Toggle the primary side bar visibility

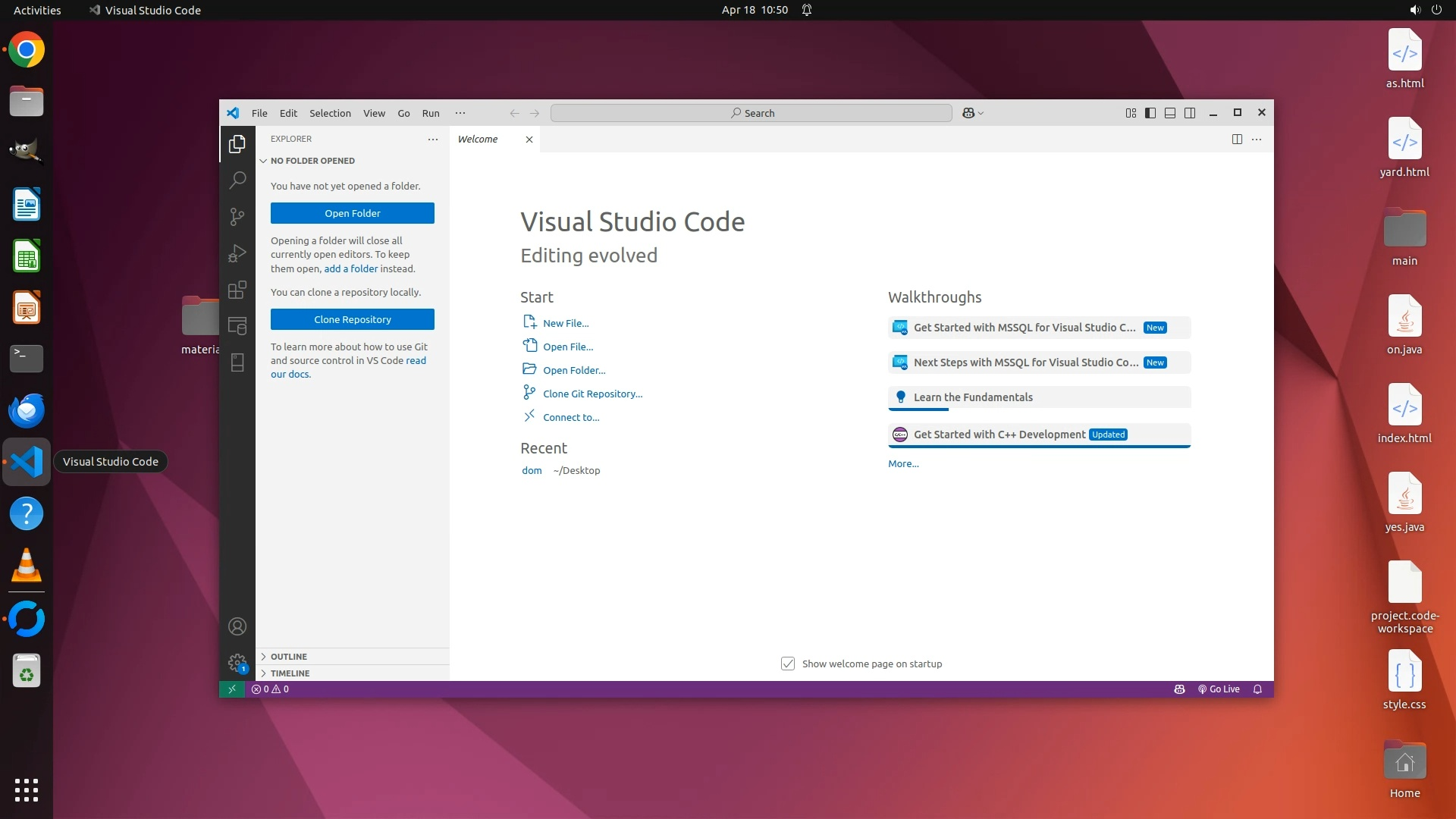1150,113
